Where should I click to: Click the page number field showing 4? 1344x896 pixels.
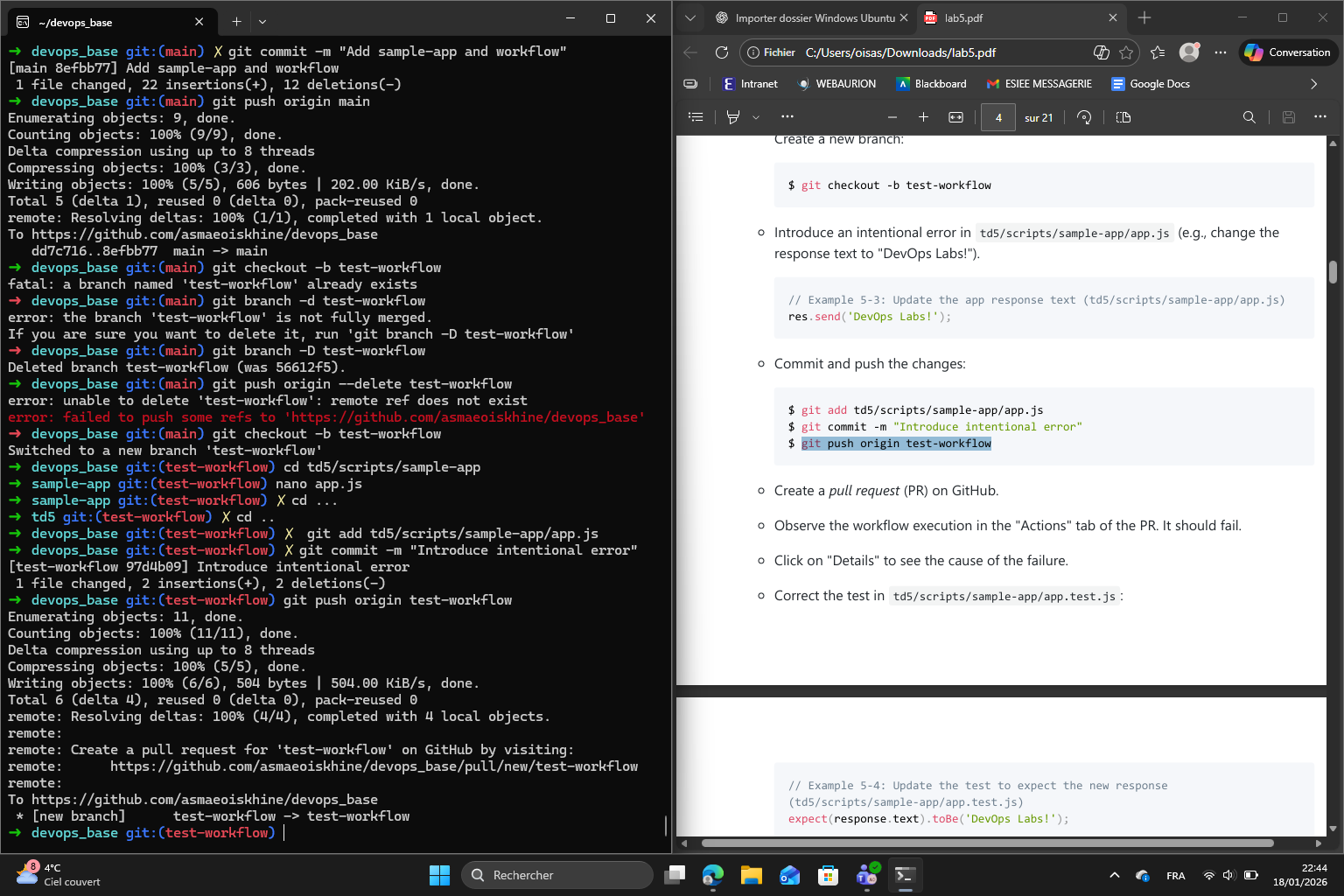(x=998, y=116)
